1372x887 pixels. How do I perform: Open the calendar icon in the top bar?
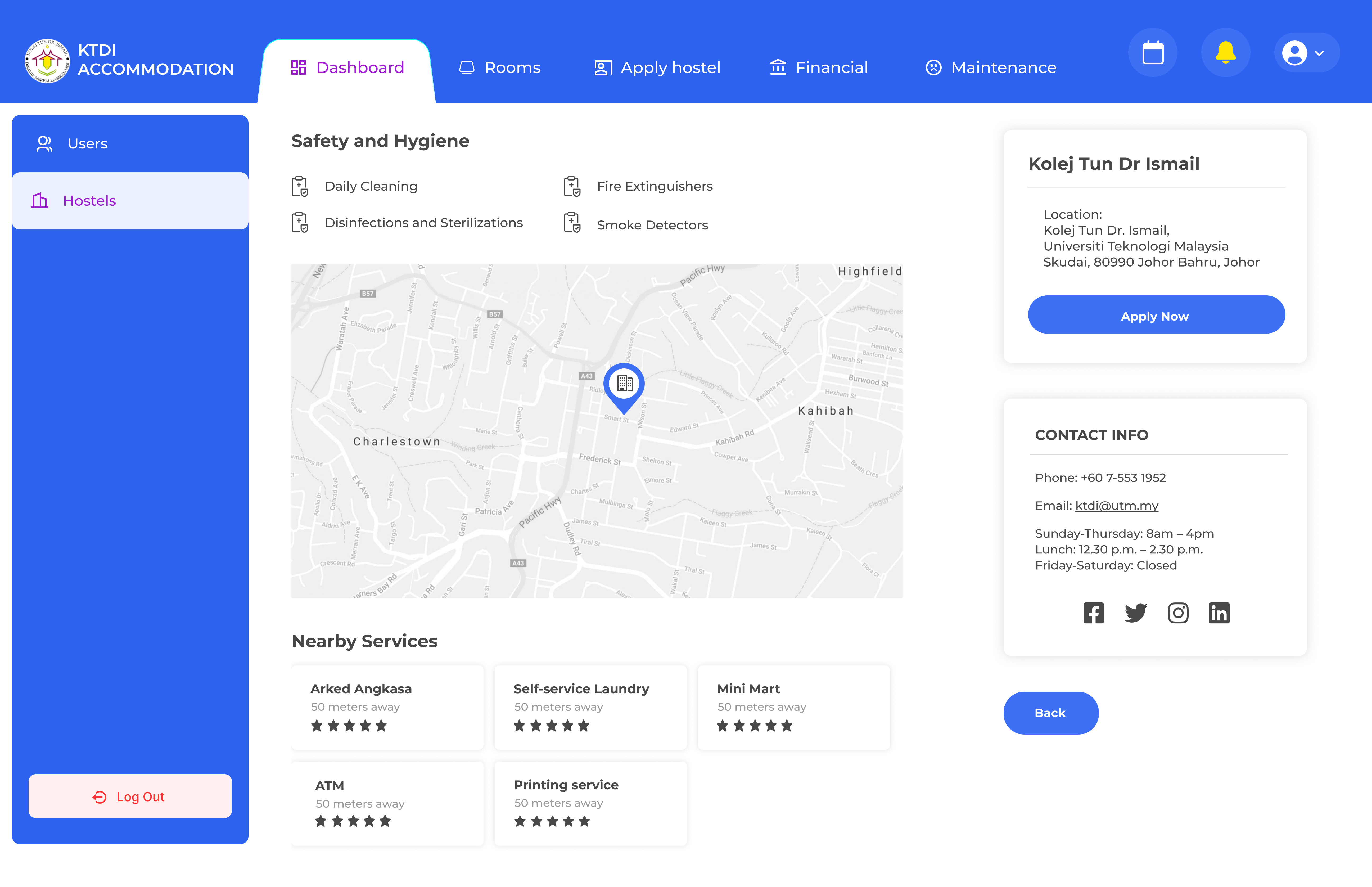(1153, 52)
